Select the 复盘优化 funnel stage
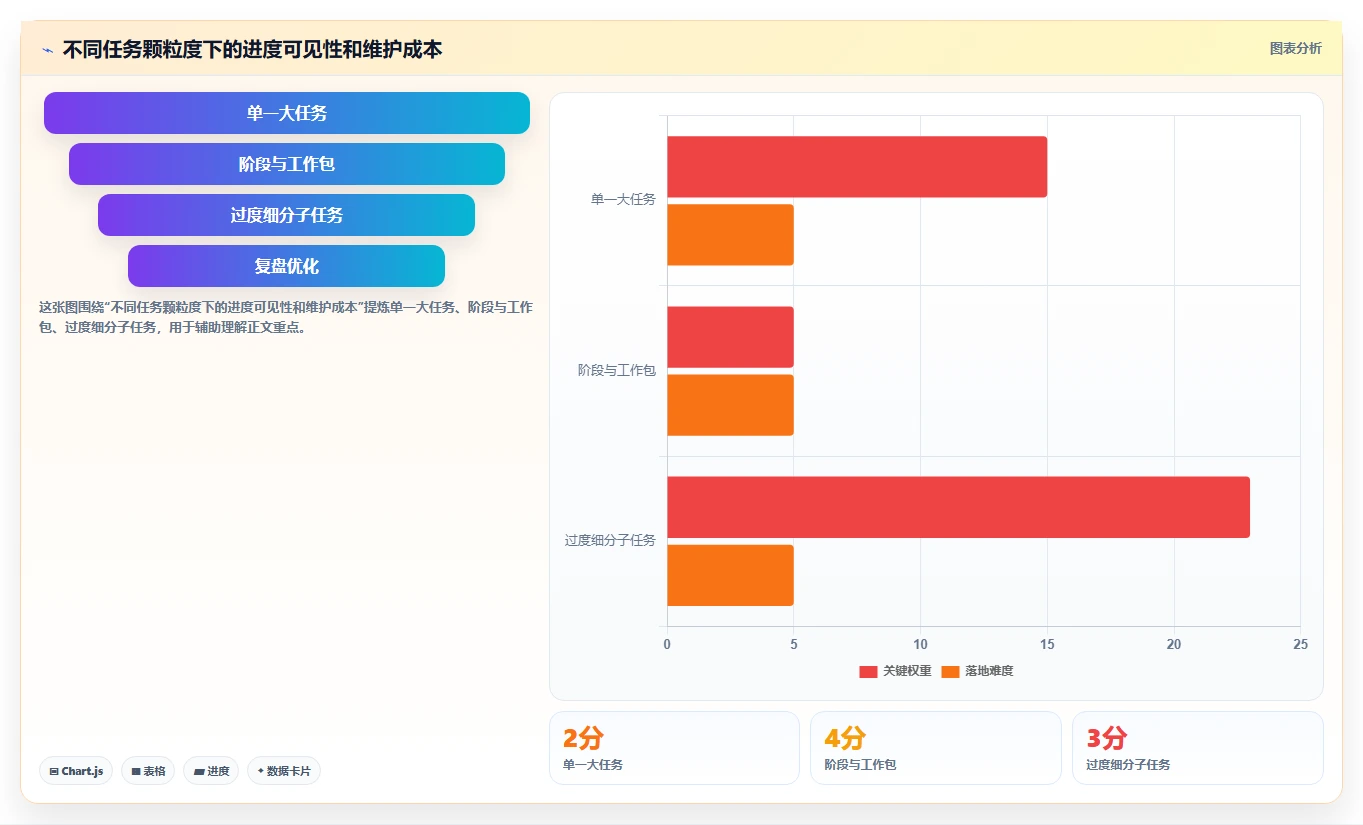 287,266
